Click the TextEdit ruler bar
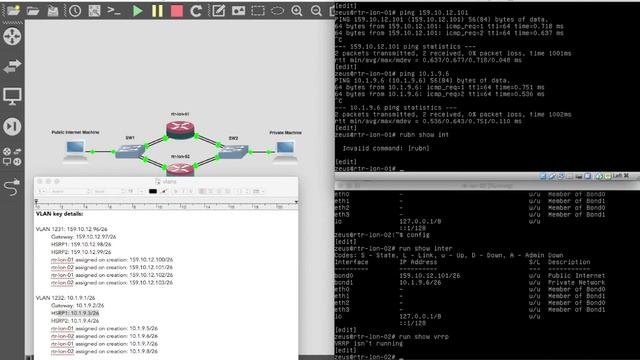 coord(166,204)
